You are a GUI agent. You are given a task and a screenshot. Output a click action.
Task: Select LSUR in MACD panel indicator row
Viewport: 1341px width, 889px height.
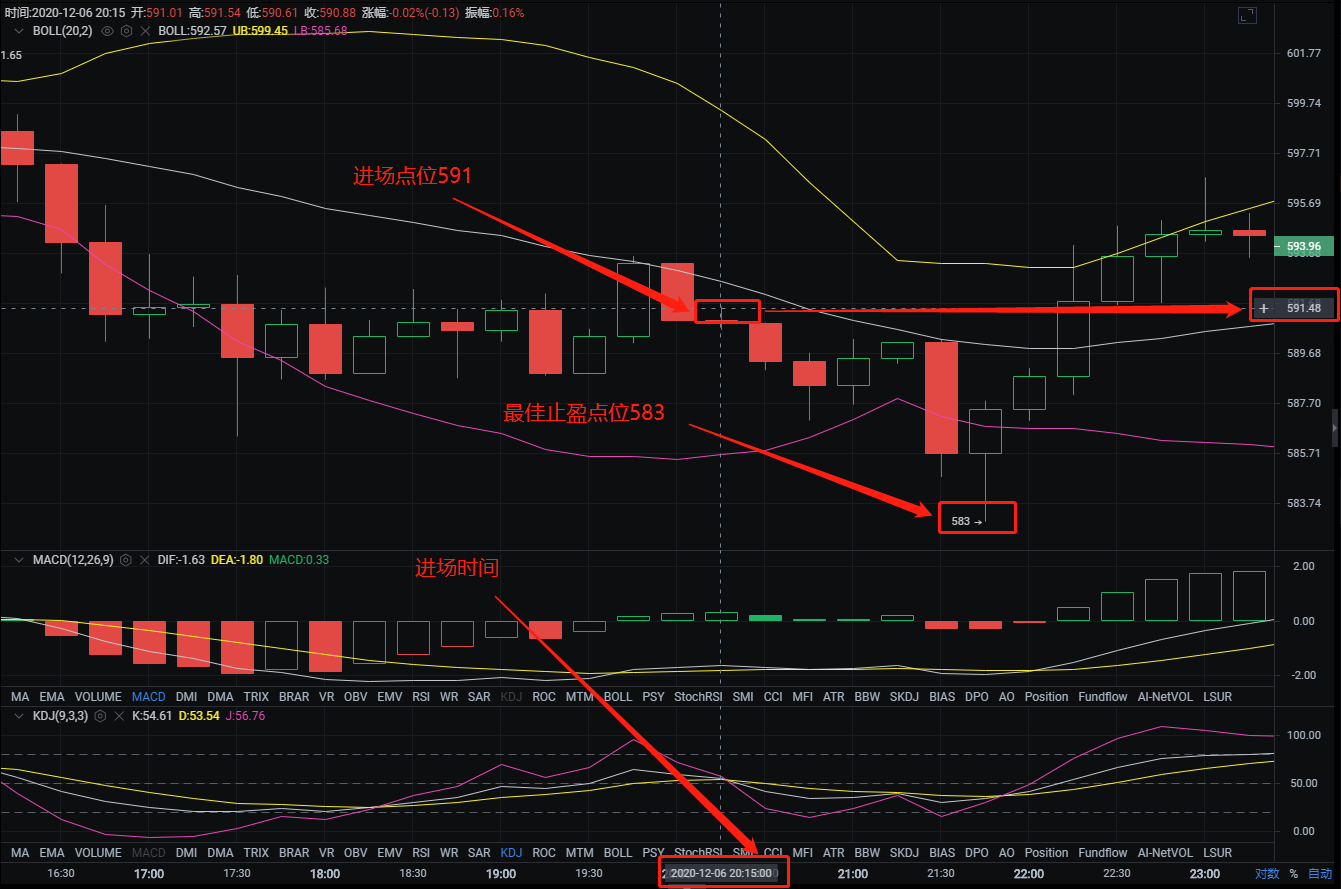coord(1218,696)
